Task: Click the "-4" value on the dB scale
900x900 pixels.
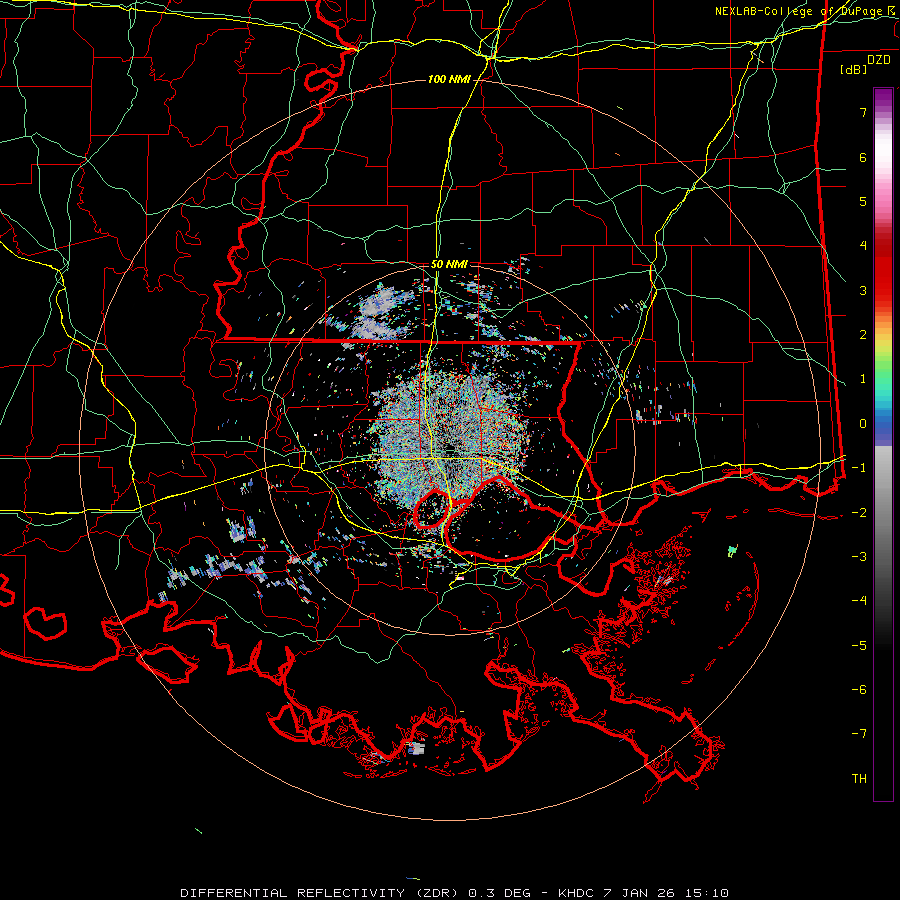Action: [859, 601]
